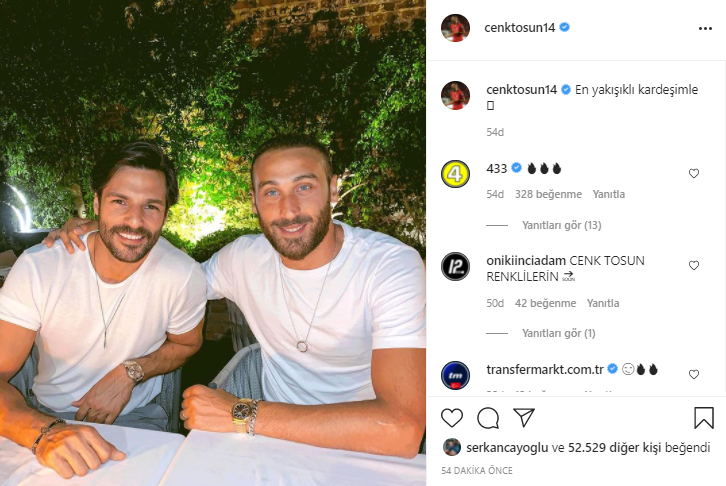The height and width of the screenshot is (486, 726).
Task: Open the 433 account avatar
Action: click(456, 174)
